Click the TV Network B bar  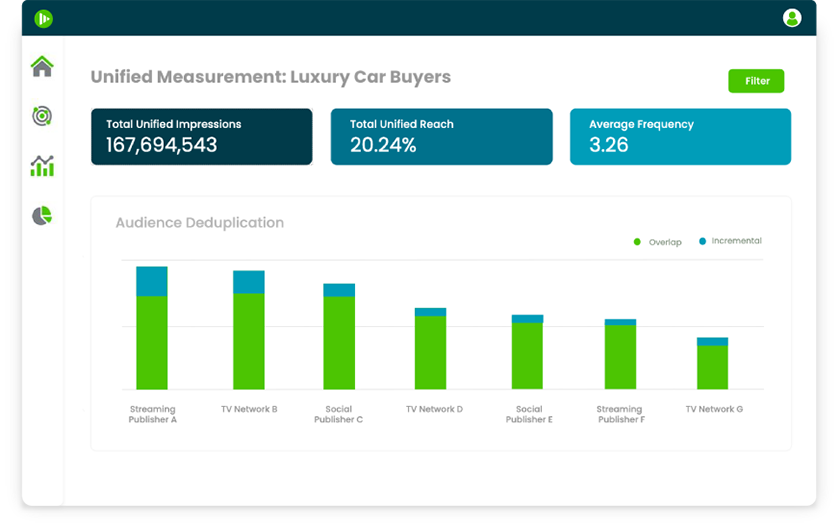click(249, 340)
